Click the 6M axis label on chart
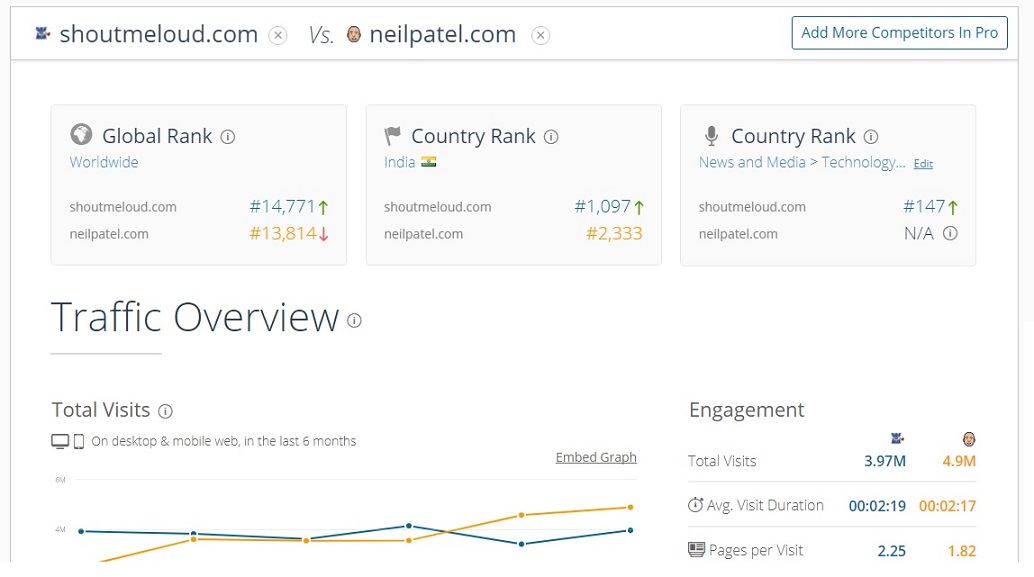Screen dimensions: 1034x577 point(60,480)
